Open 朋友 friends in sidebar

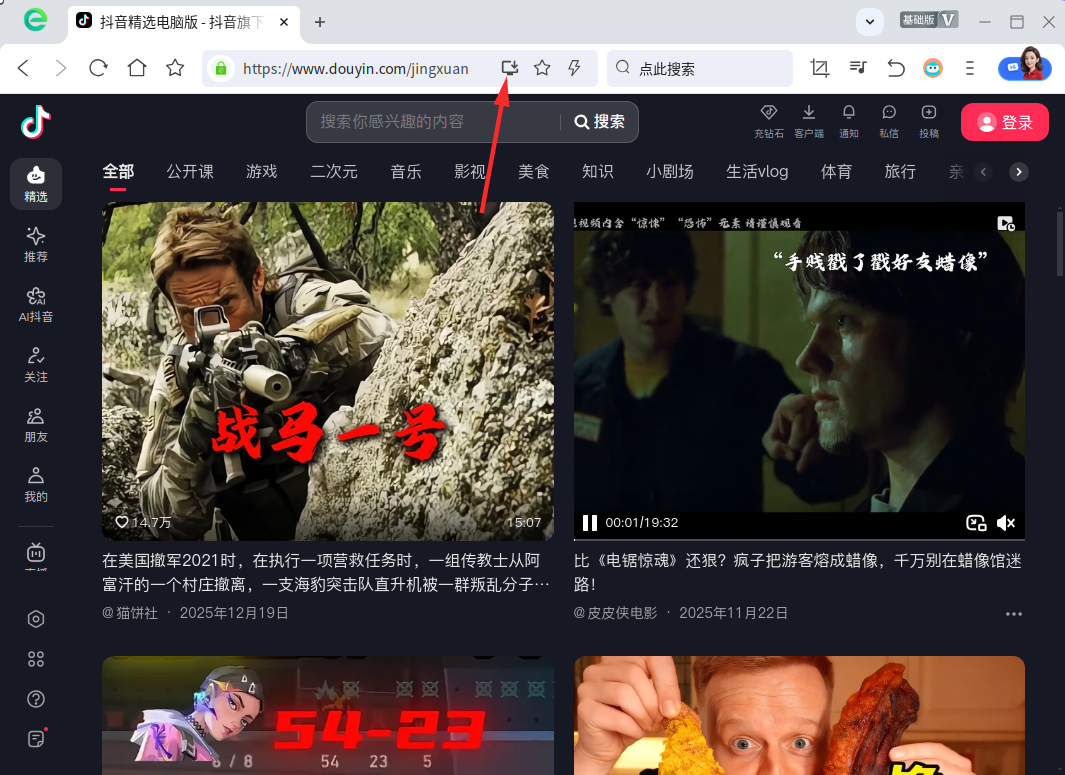point(36,425)
